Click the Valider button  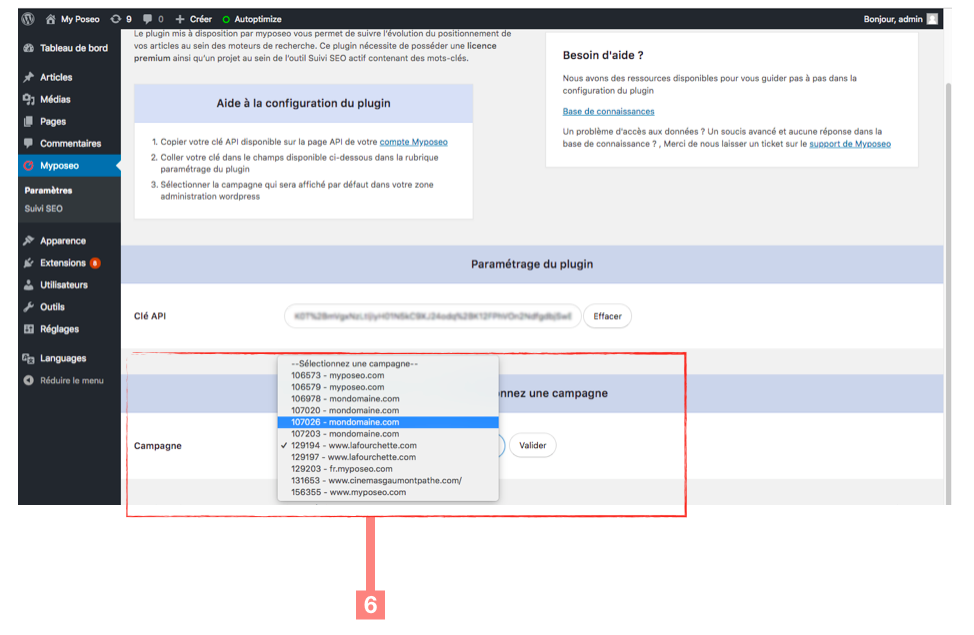click(x=532, y=445)
